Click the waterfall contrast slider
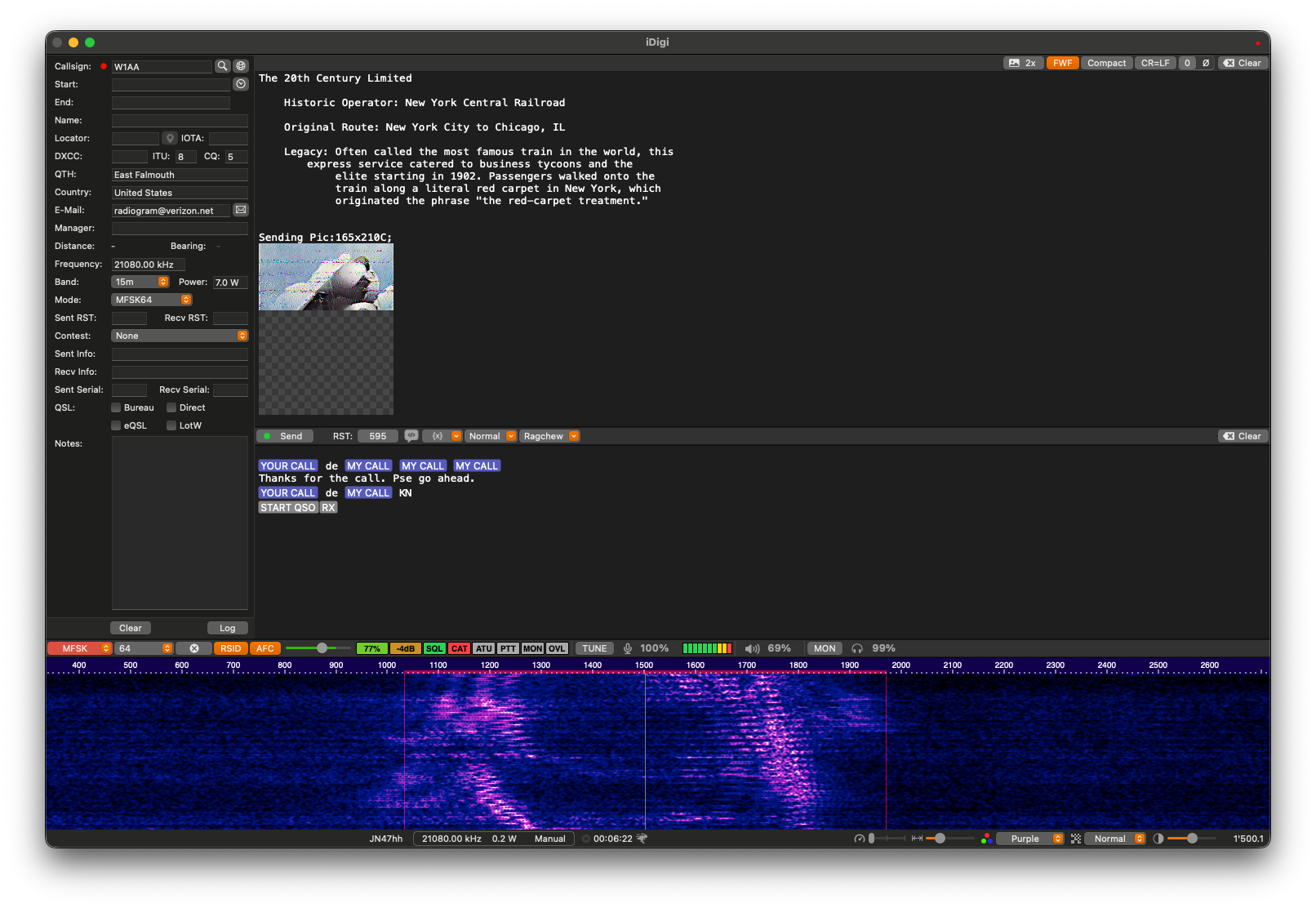The image size is (1316, 908). coord(1191,839)
